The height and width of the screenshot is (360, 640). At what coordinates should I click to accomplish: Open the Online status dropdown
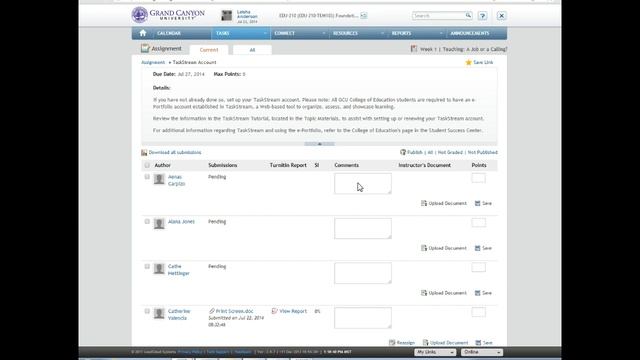click(x=482, y=352)
